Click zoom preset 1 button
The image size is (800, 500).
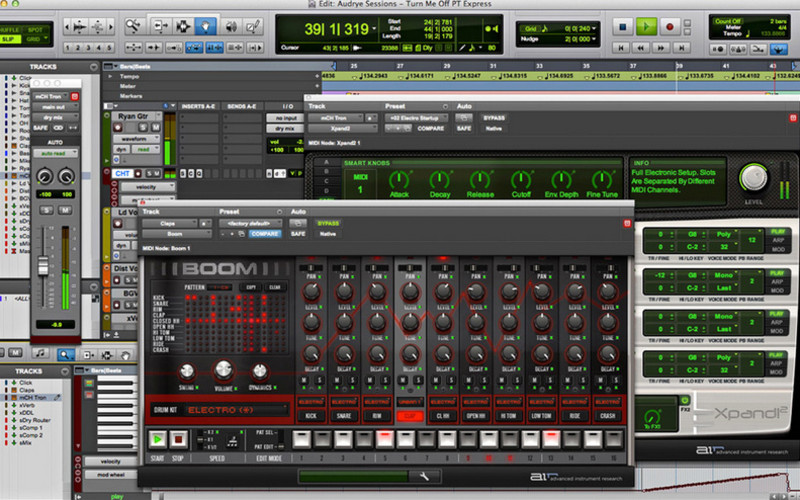pyautogui.click(x=68, y=48)
